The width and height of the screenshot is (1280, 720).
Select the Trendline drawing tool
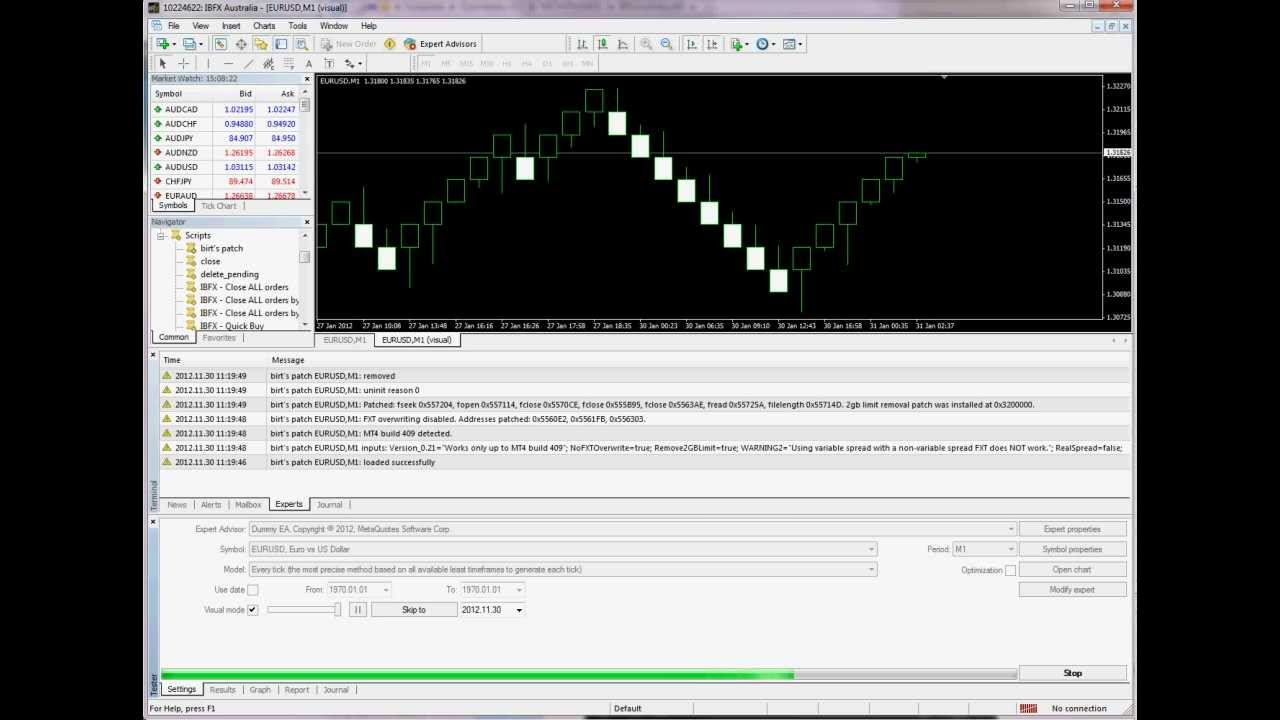click(248, 63)
